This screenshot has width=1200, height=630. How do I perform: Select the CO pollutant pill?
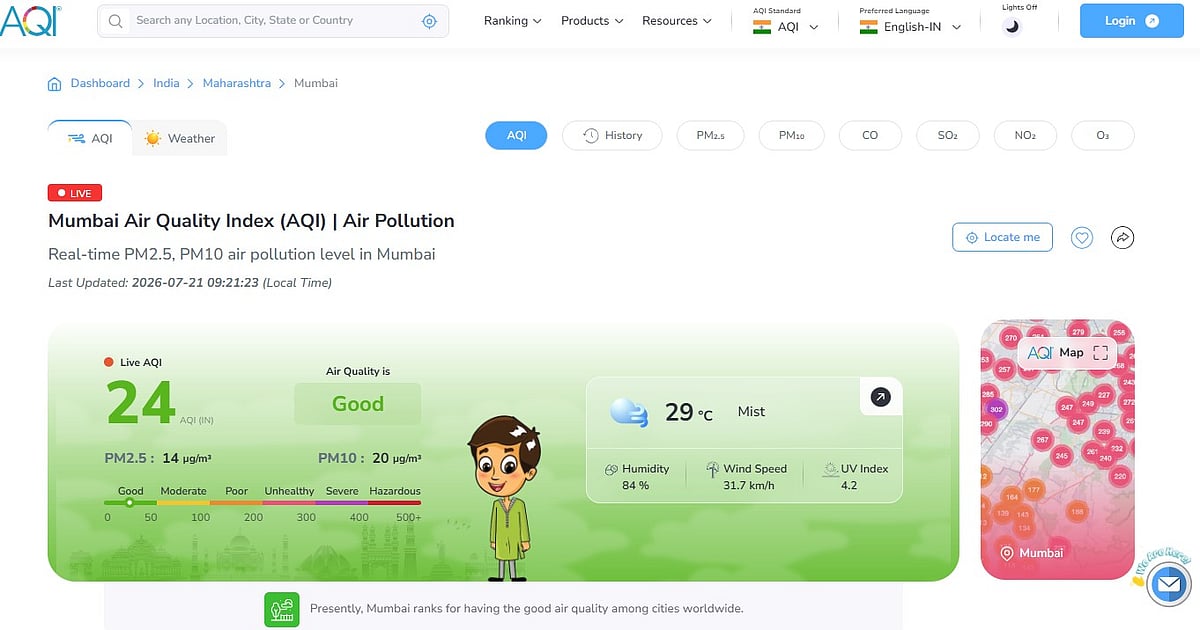click(870, 136)
